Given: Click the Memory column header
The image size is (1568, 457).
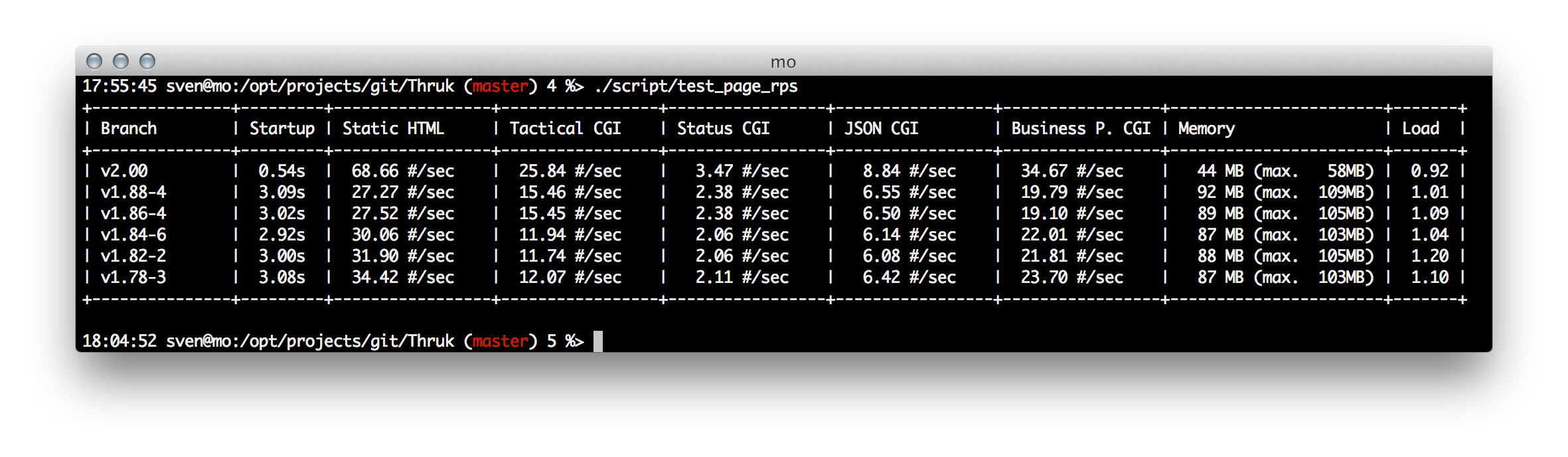Looking at the screenshot, I should (1206, 128).
